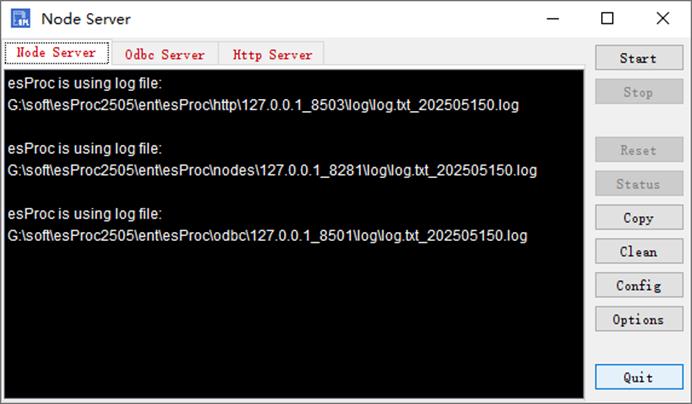Click the Start button
Viewport: 692px width, 404px height.
(x=639, y=58)
